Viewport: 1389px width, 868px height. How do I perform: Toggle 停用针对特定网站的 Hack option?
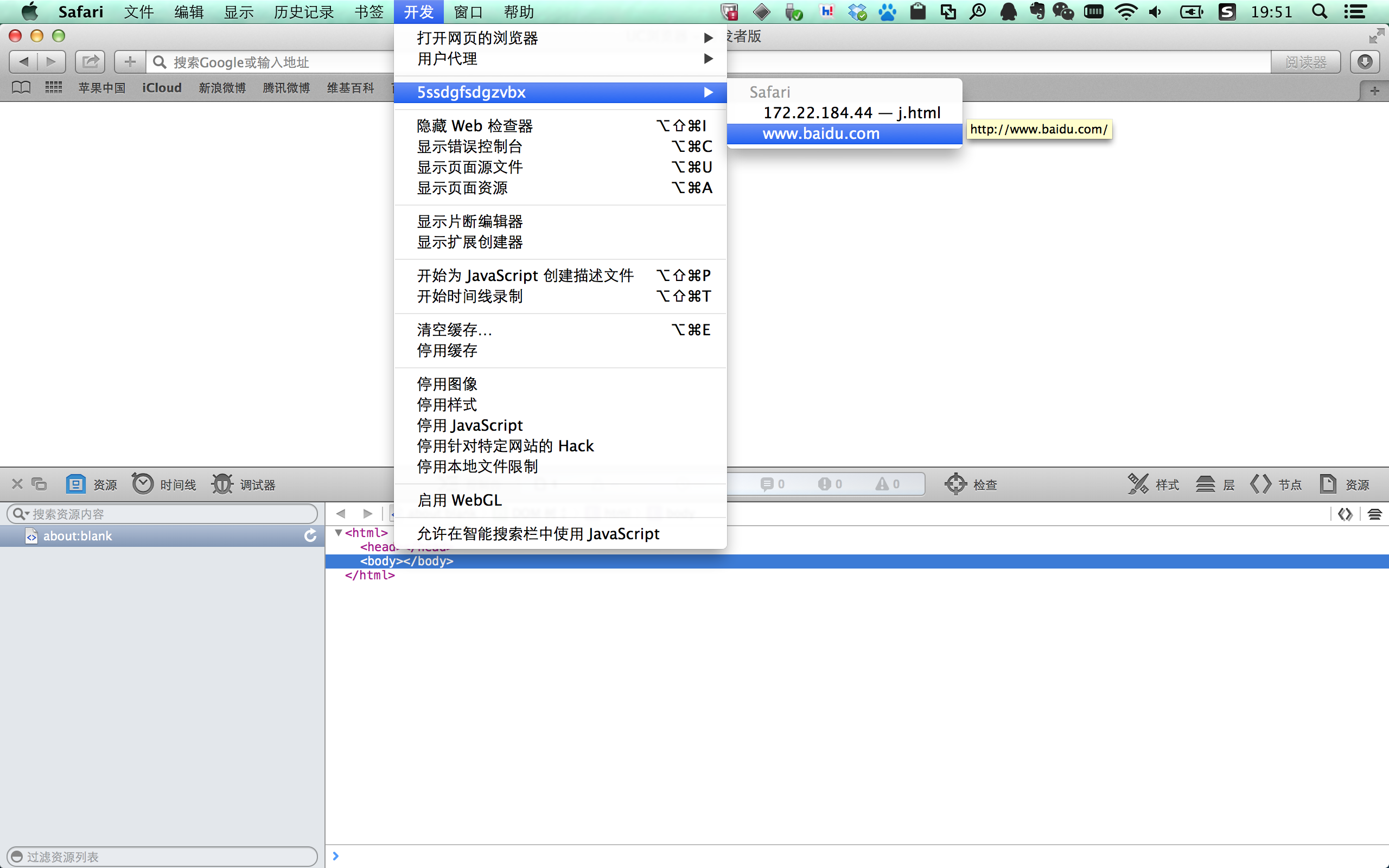(560, 445)
